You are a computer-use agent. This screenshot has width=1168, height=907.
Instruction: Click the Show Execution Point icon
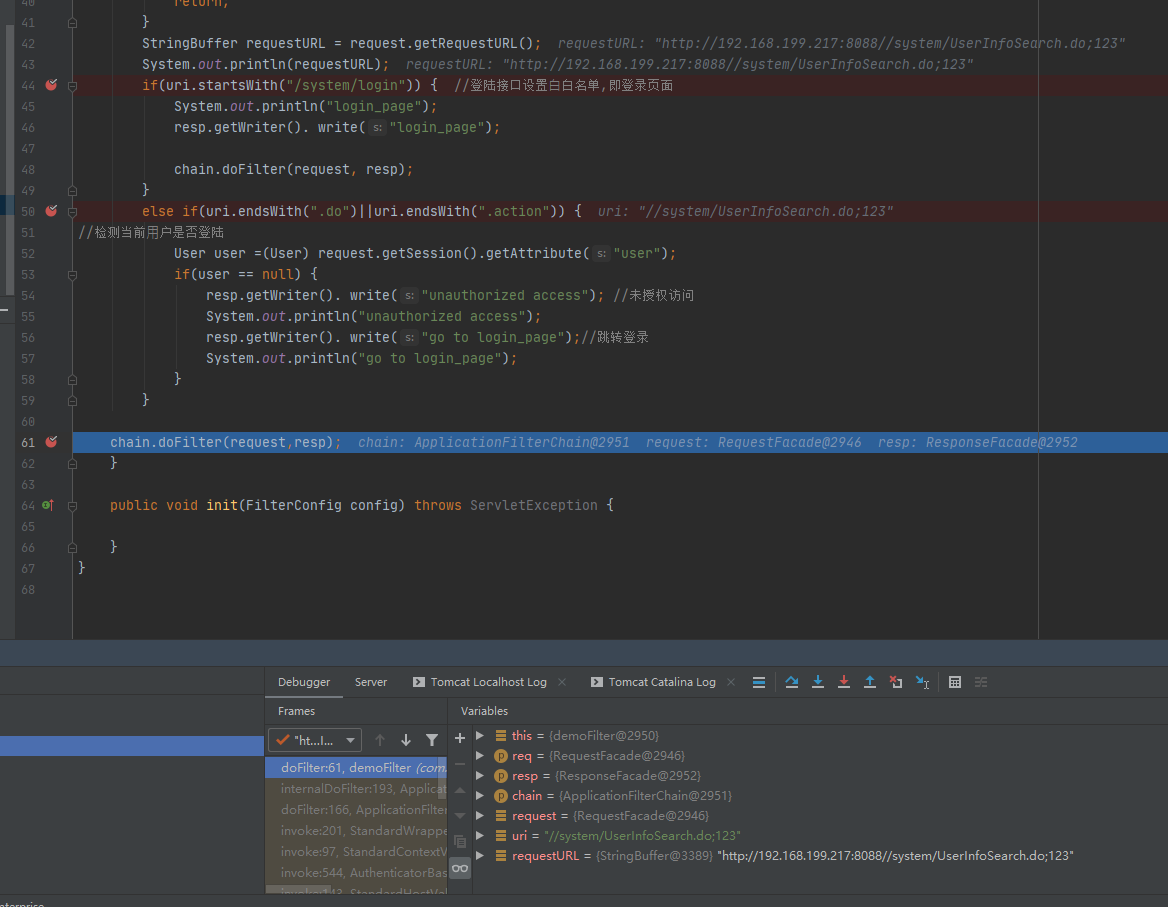pyautogui.click(x=759, y=682)
